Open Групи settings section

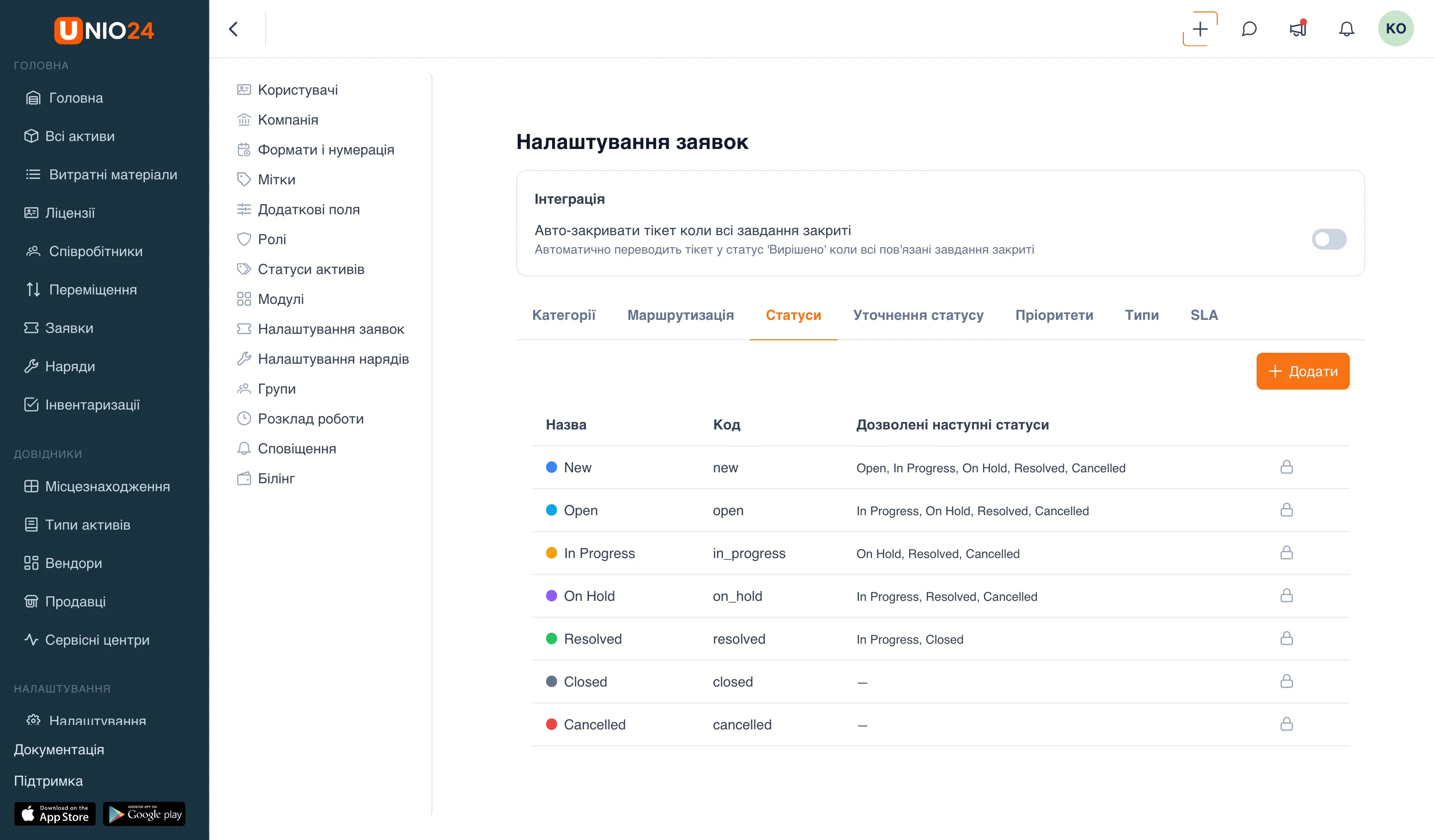tap(266, 389)
